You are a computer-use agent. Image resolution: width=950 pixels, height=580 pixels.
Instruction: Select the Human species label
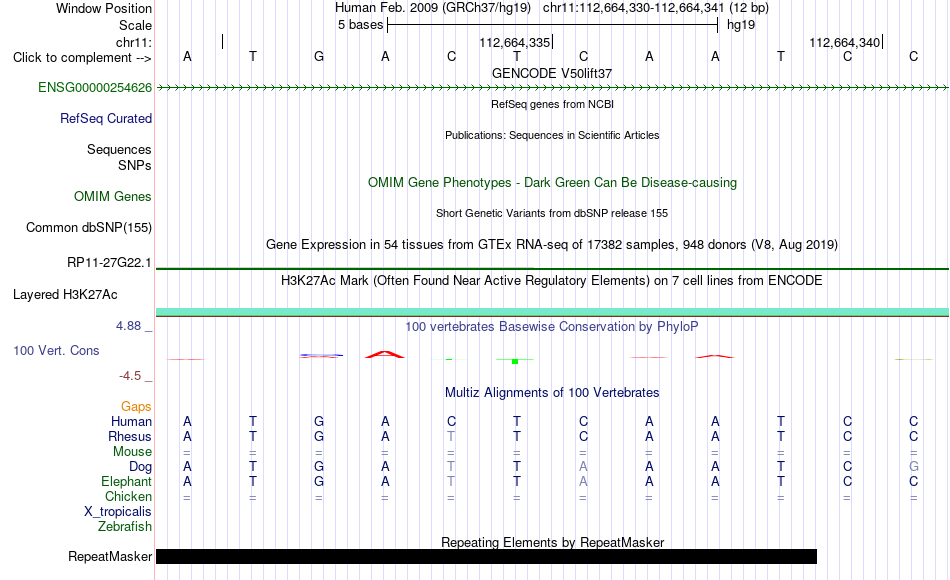click(x=131, y=421)
